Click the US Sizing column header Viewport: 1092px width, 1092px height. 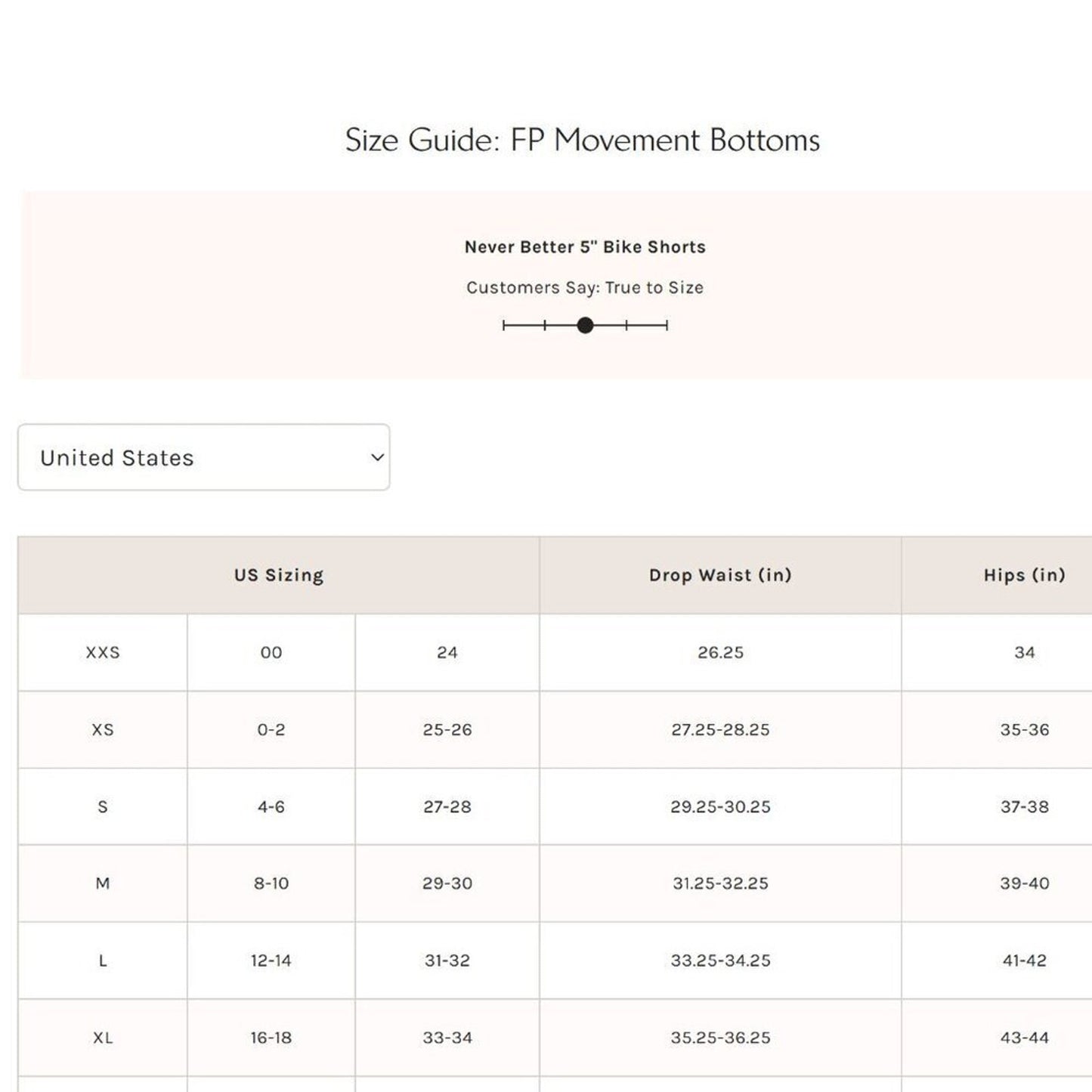pyautogui.click(x=277, y=575)
